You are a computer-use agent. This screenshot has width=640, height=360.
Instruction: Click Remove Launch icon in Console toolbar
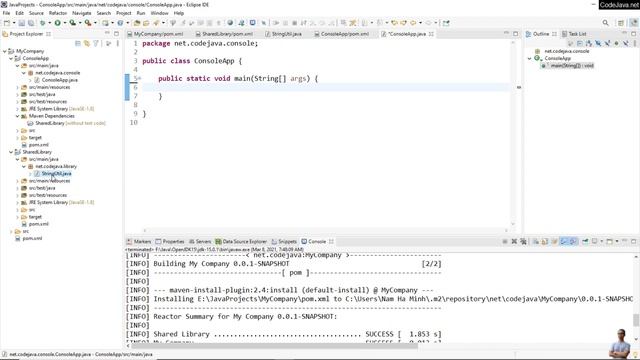[514, 242]
